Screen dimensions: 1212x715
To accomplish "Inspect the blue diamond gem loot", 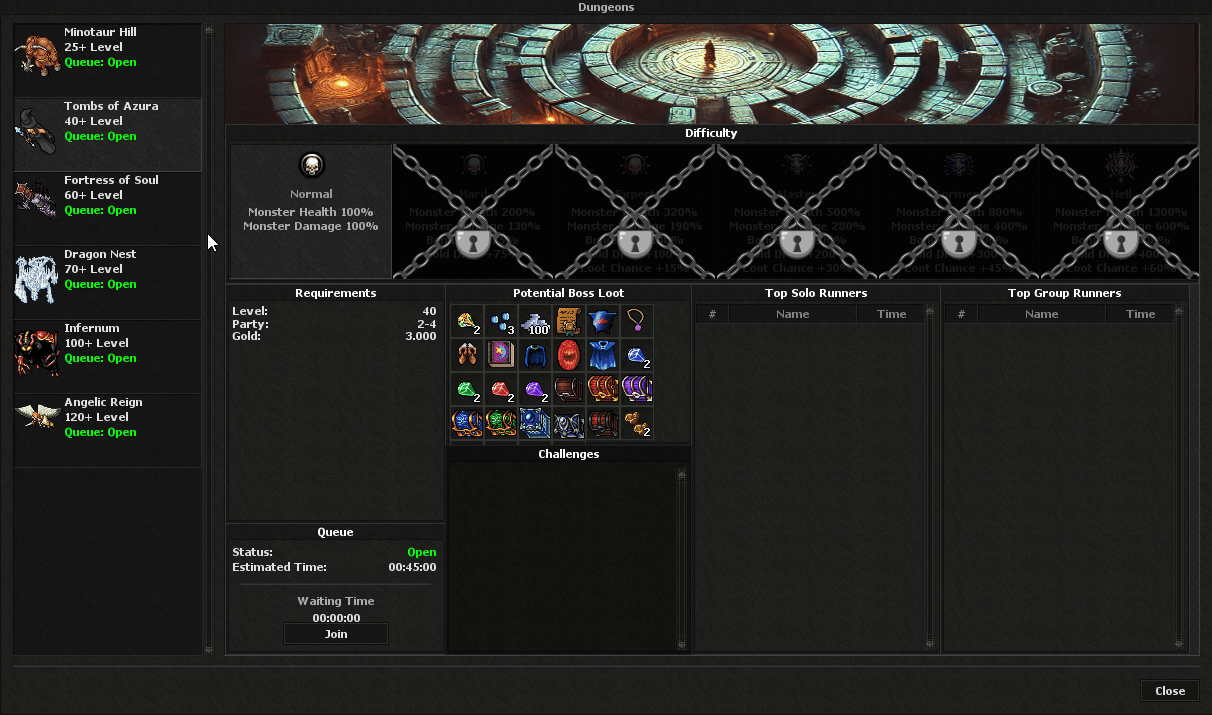I will pos(637,356).
